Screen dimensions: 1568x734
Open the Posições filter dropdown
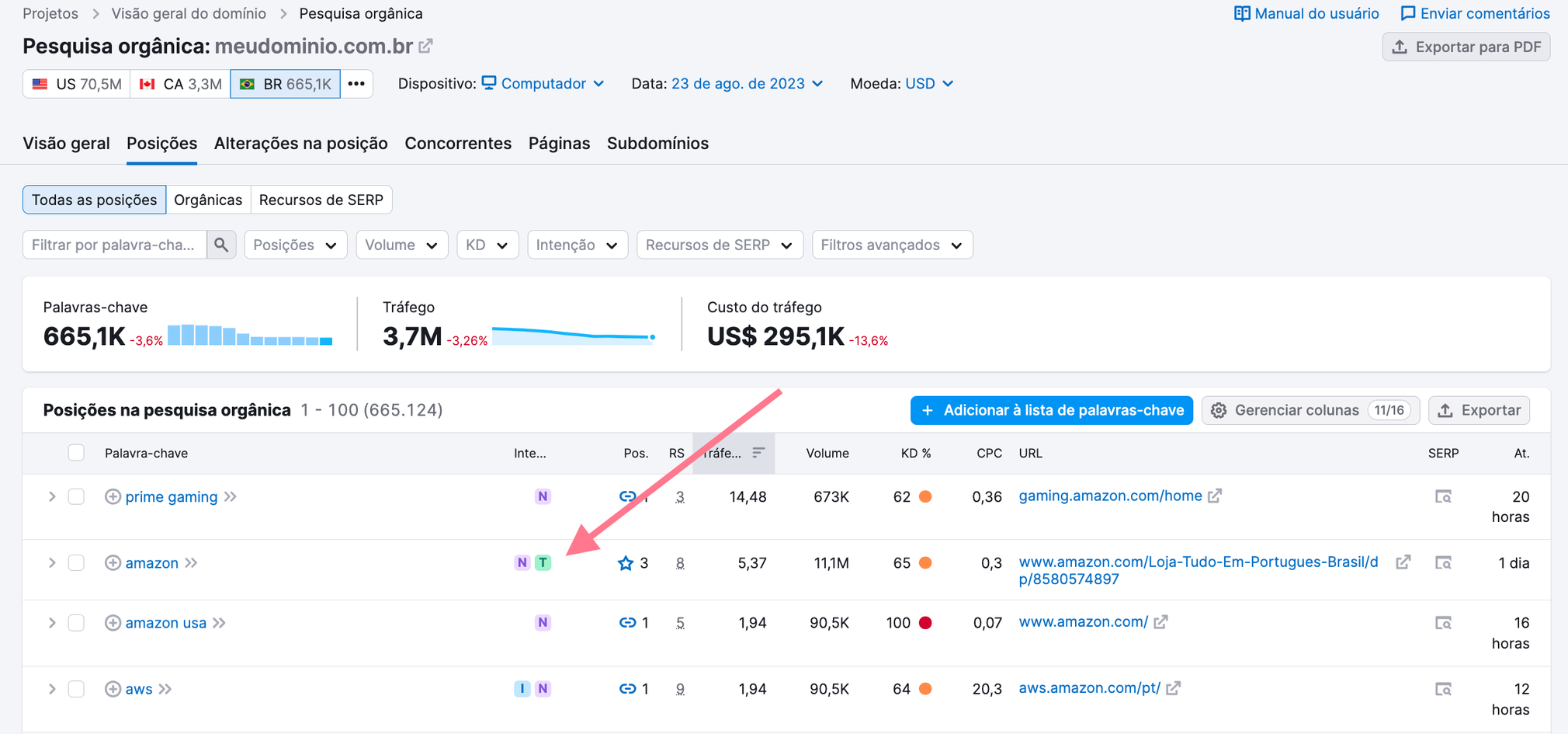click(x=295, y=245)
